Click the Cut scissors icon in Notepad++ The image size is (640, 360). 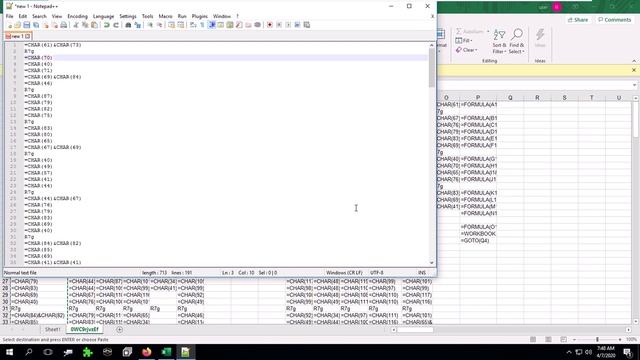(x=76, y=25)
